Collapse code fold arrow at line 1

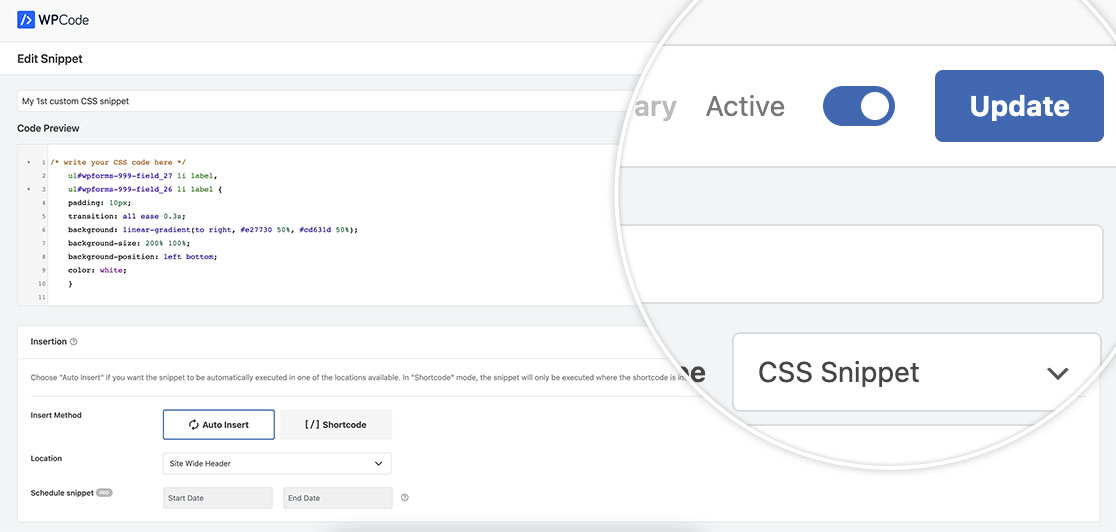(x=28, y=162)
